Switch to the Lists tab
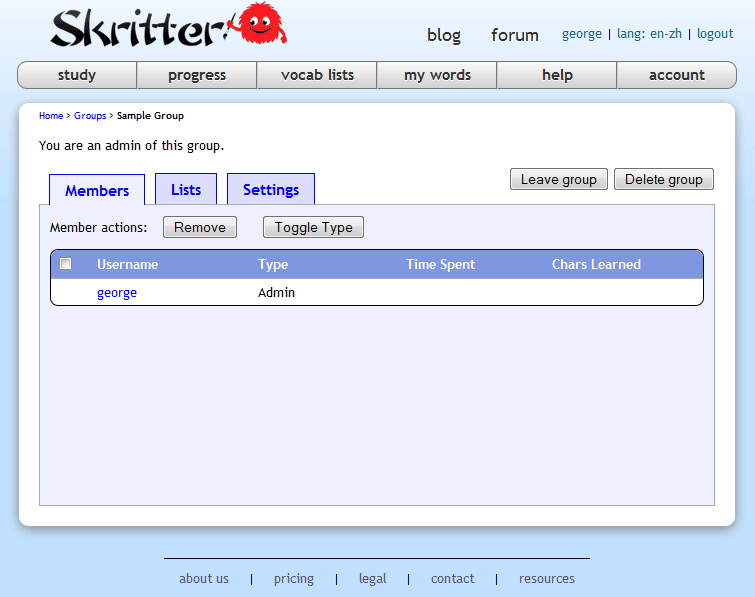755x597 pixels. pos(186,190)
